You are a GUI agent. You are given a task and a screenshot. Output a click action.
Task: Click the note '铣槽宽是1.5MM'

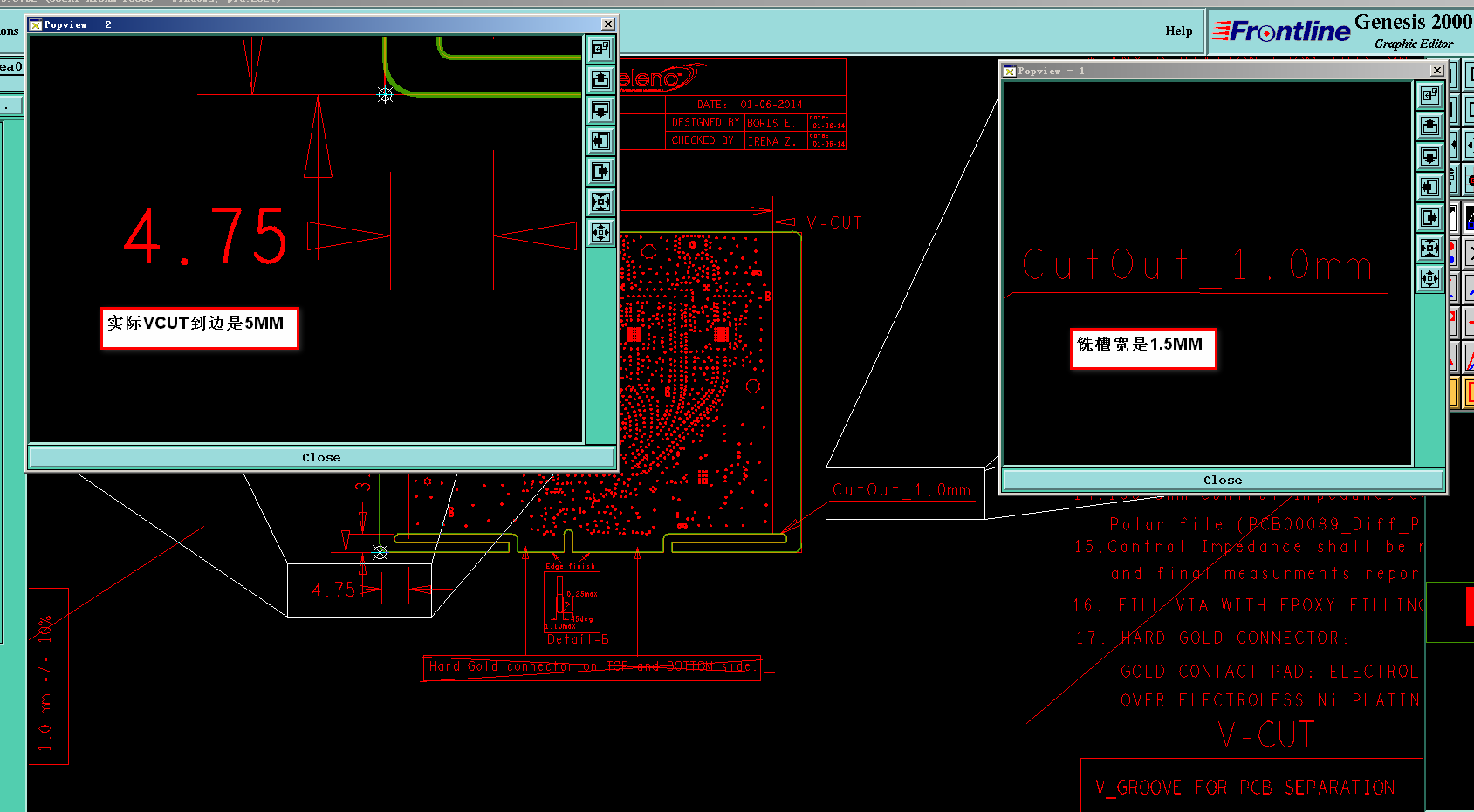coord(1143,349)
